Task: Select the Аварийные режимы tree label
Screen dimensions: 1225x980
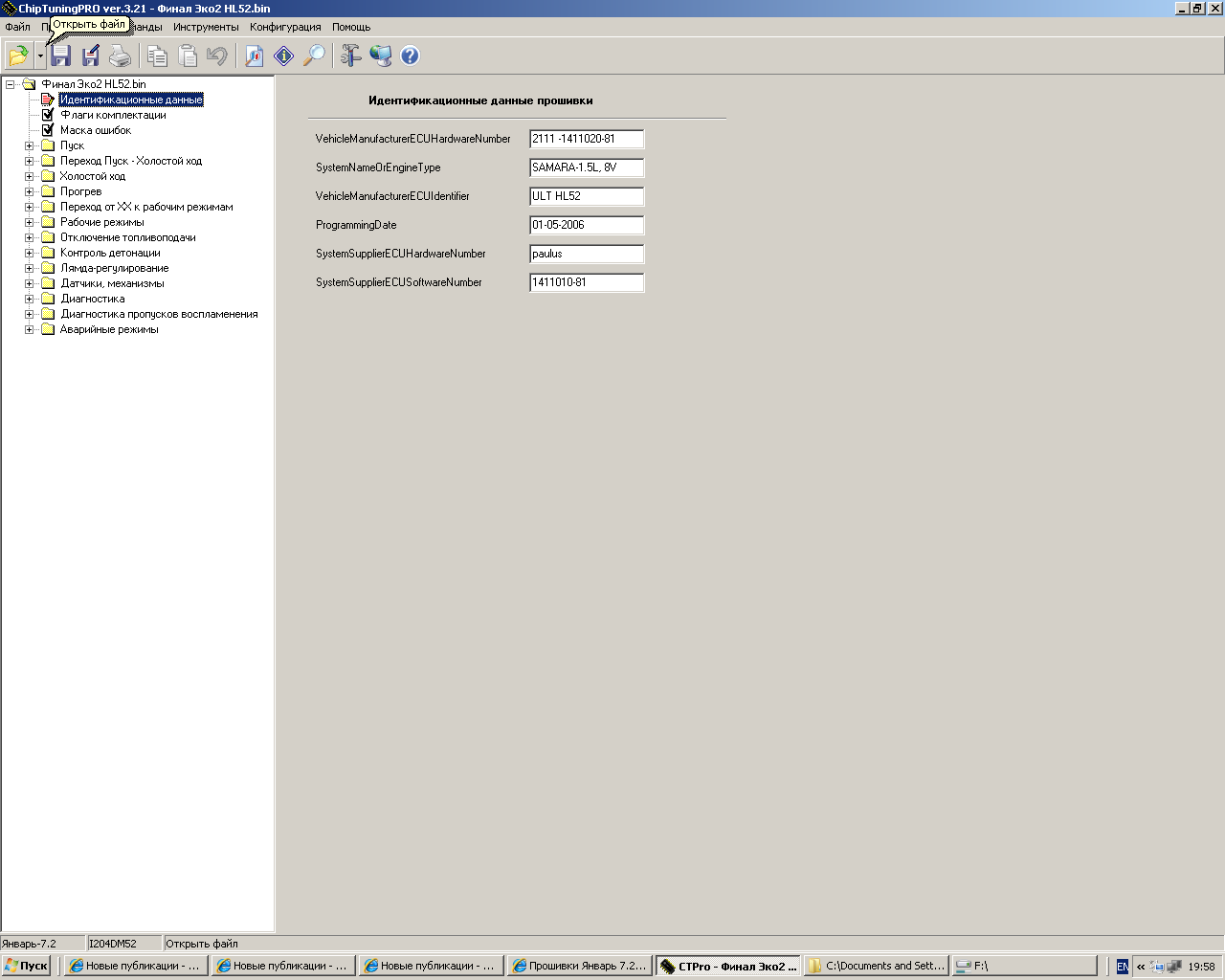Action: coord(109,329)
